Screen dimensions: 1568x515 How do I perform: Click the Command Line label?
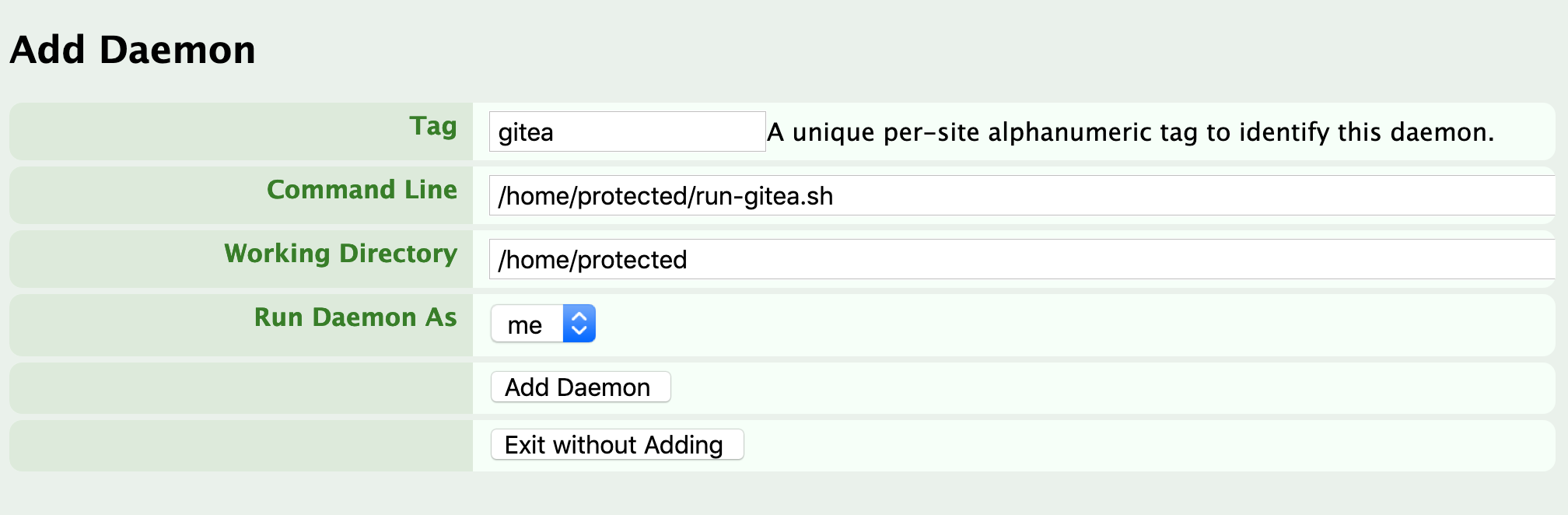point(362,190)
